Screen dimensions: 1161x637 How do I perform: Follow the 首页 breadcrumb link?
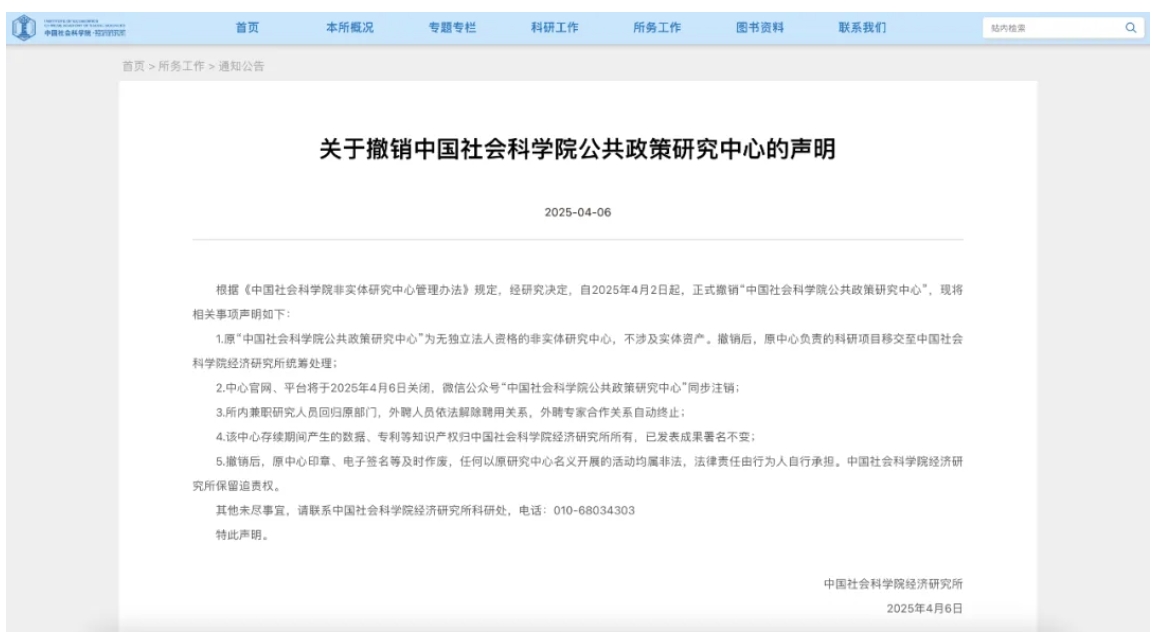click(x=133, y=66)
